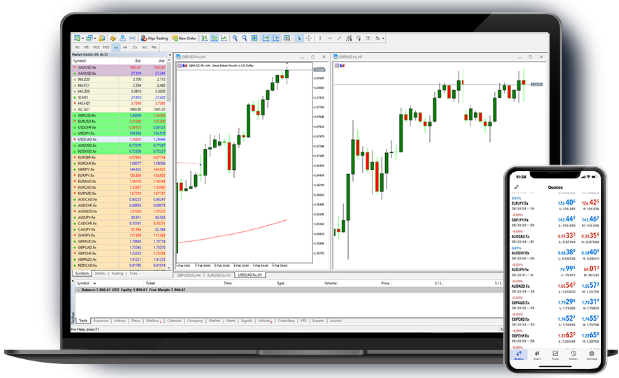Toggle Algo Trading on or off
This screenshot has width=619, height=378.
tap(154, 38)
